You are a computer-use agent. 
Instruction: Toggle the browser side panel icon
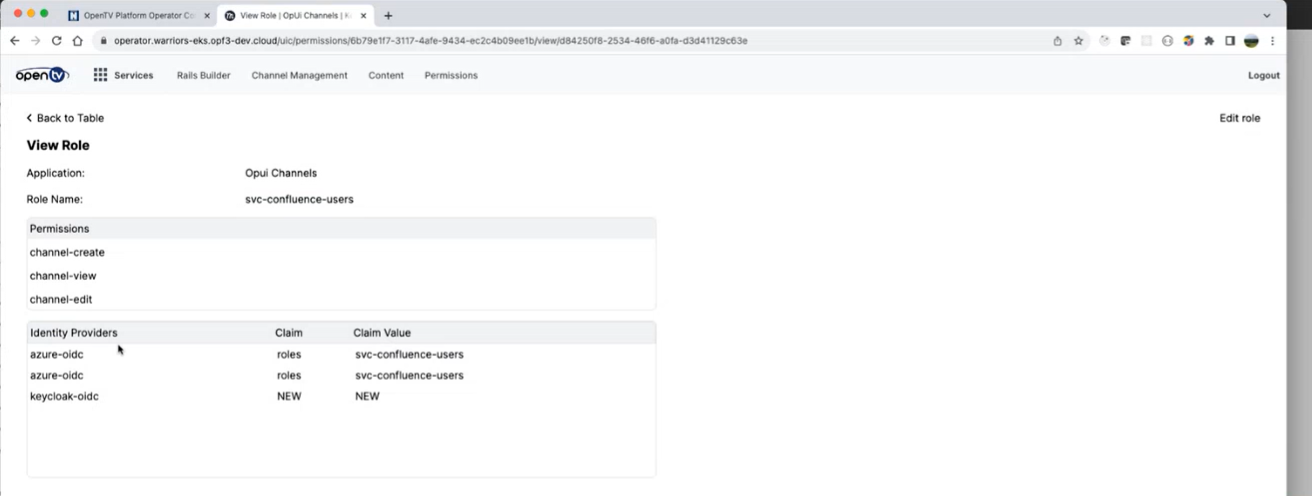1229,41
